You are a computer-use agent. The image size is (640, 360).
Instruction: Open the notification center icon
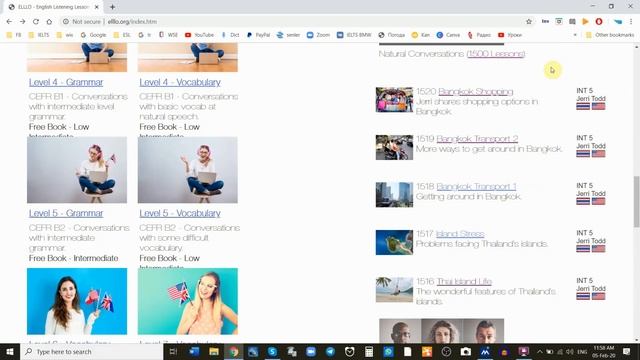coord(627,351)
